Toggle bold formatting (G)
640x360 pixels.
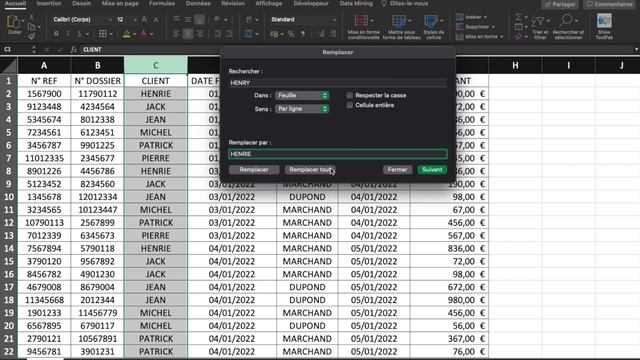tap(56, 34)
